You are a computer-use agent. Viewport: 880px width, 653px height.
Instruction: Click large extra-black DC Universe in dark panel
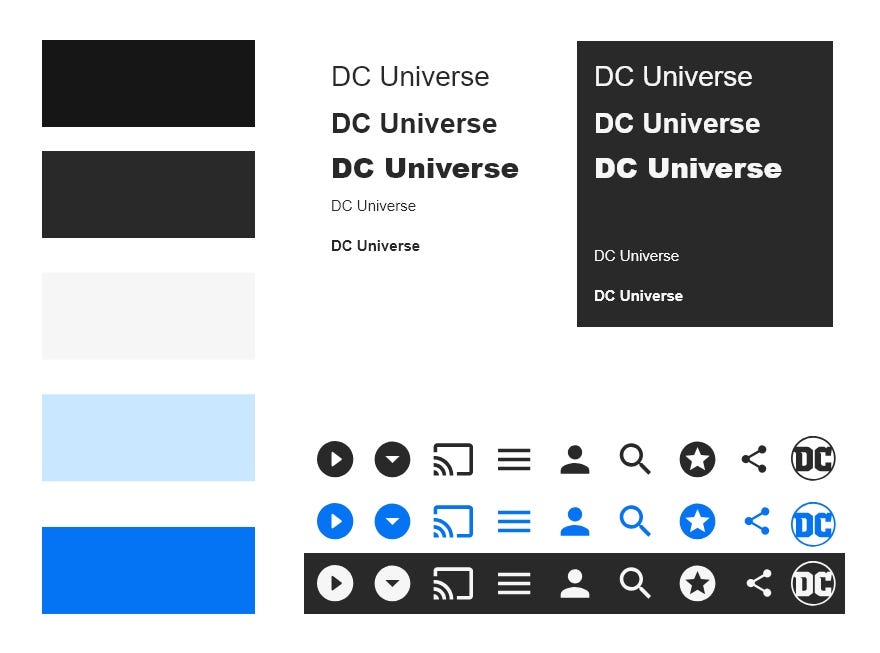pyautogui.click(x=688, y=168)
